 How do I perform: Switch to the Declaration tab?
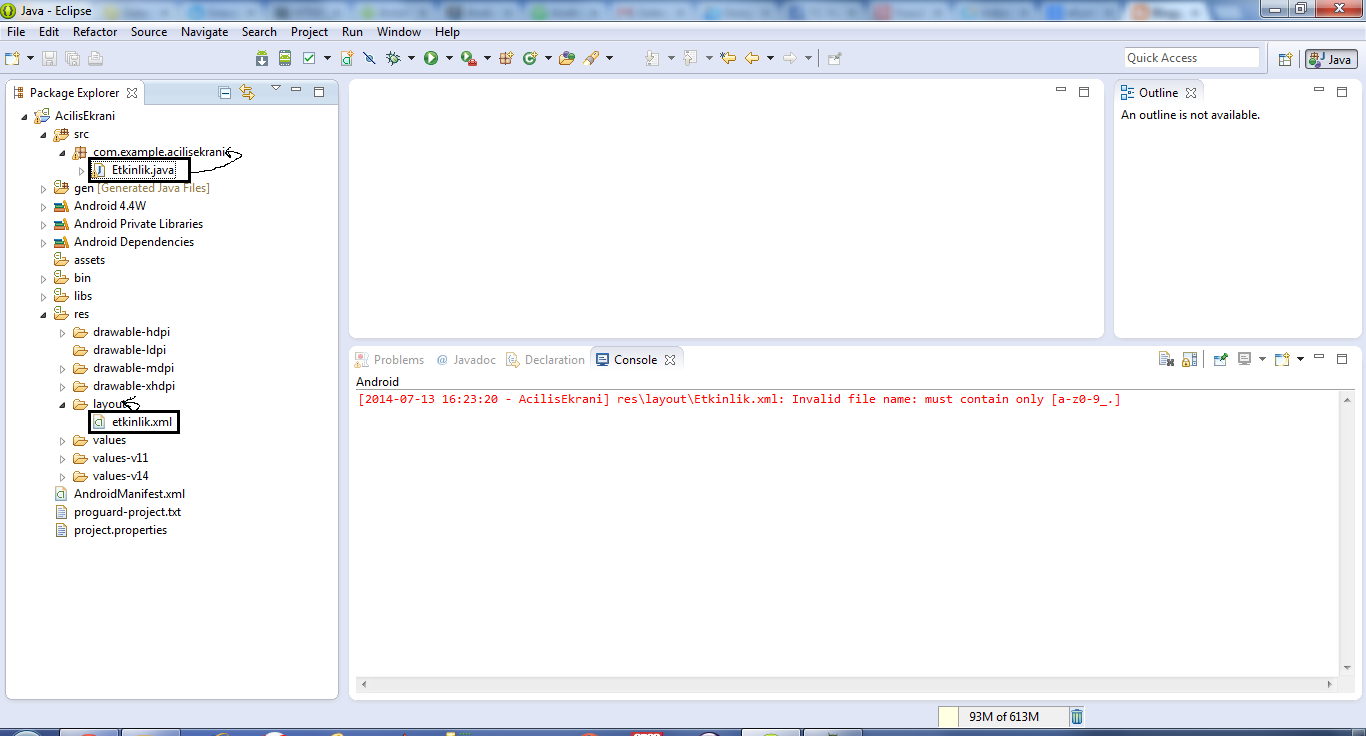click(545, 360)
